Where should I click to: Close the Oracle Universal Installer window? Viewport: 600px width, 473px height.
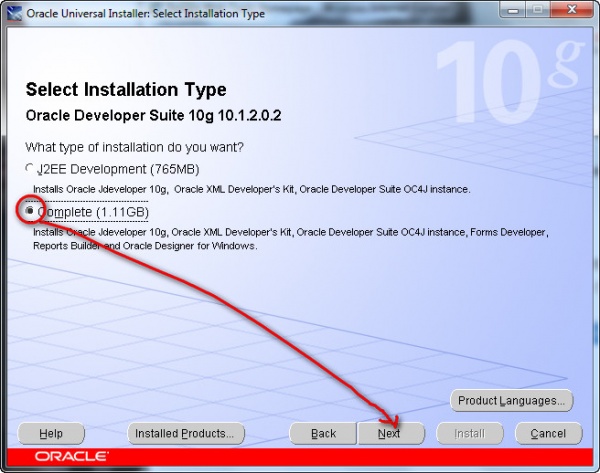pos(572,10)
